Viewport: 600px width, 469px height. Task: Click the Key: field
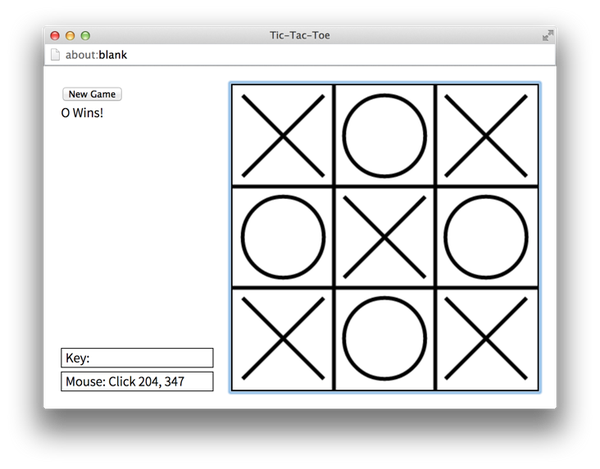(137, 358)
